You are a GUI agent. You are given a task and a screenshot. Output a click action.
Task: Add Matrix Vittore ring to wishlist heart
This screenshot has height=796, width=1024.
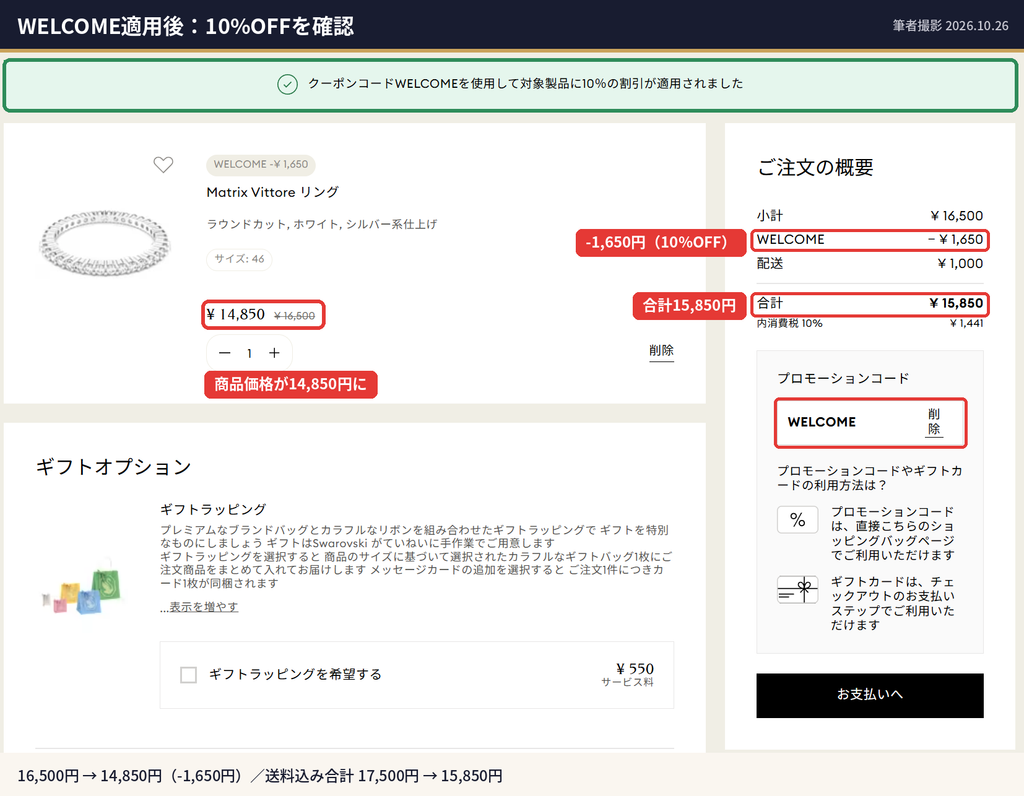coord(163,165)
